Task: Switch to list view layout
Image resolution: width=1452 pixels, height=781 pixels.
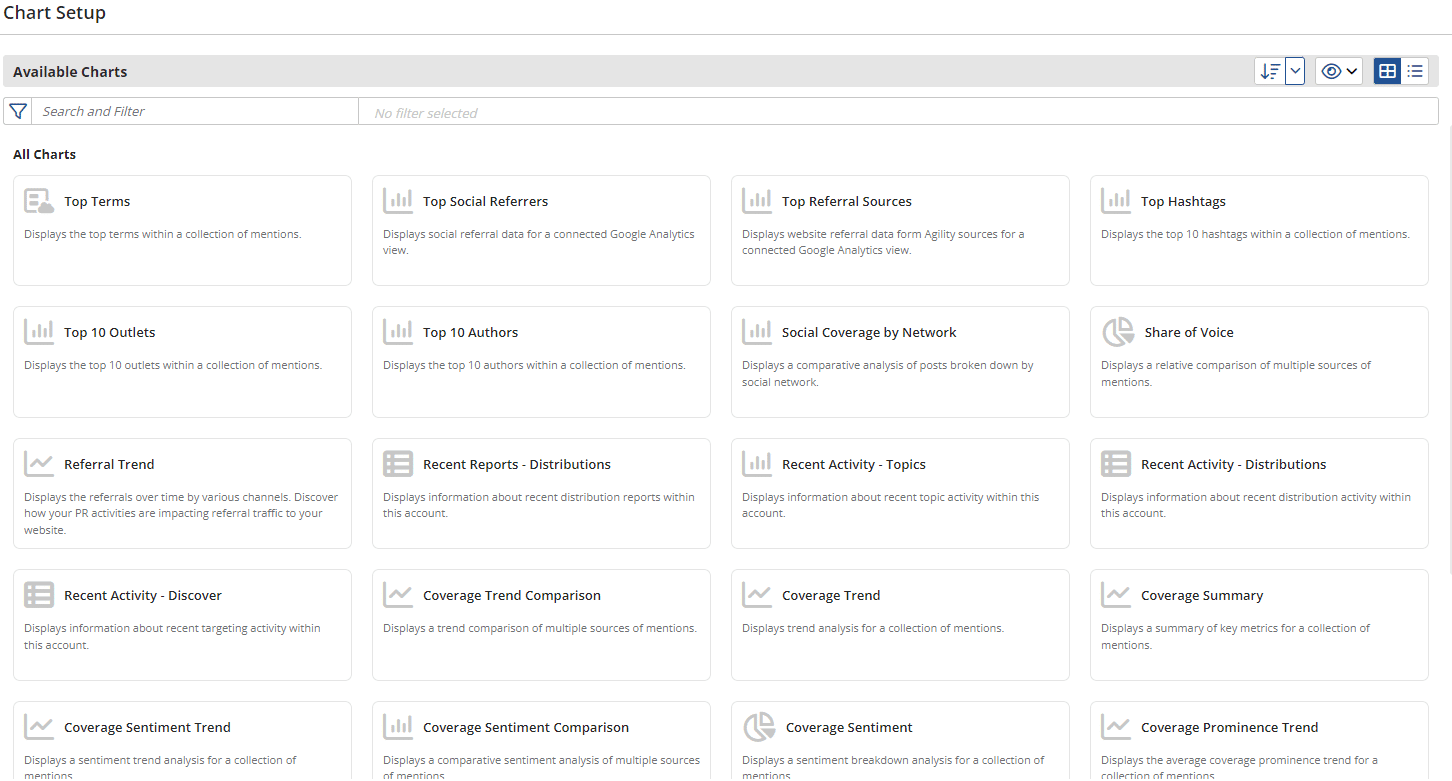Action: pyautogui.click(x=1415, y=71)
